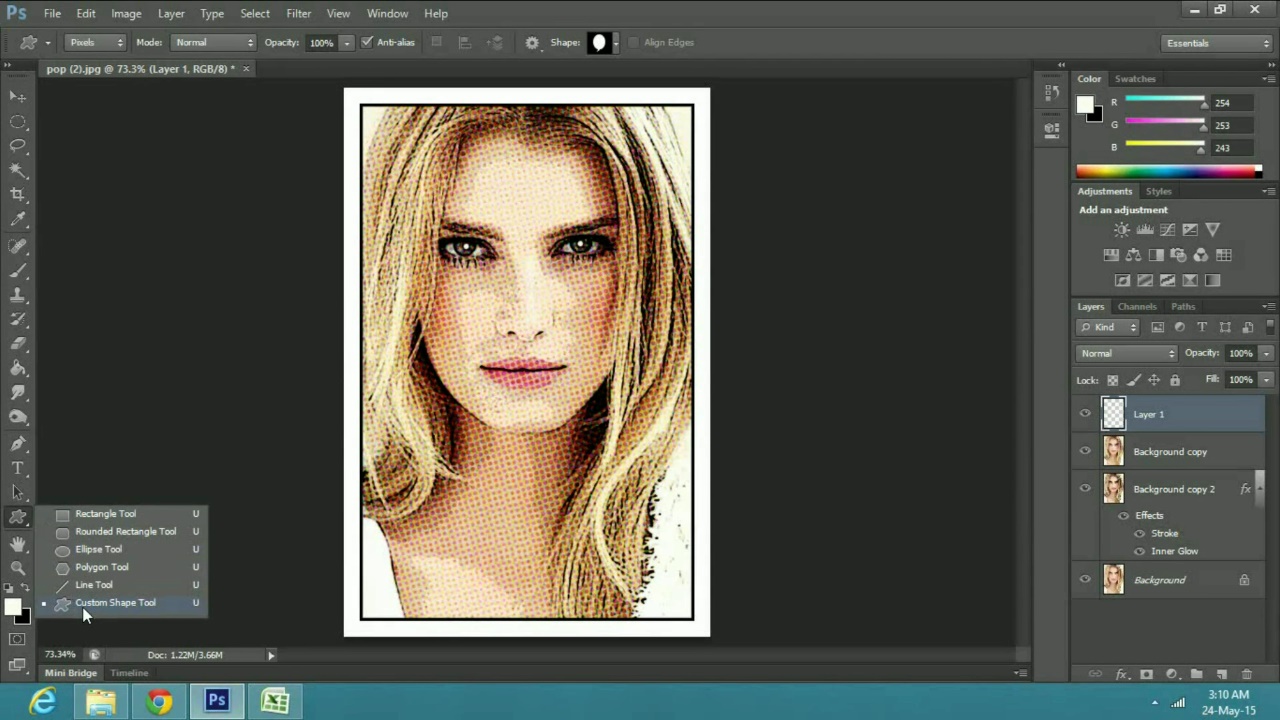Open the layer Opacity dropdown arrow
This screenshot has width=1280, height=720.
[x=1266, y=353]
